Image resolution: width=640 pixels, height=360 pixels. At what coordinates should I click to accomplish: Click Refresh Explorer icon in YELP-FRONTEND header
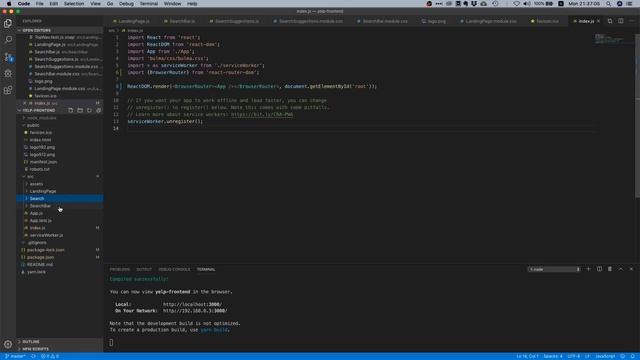click(89, 110)
